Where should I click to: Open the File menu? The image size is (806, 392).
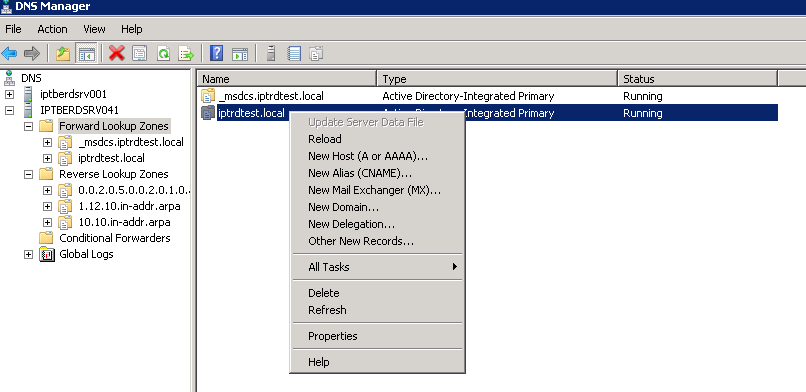13,29
